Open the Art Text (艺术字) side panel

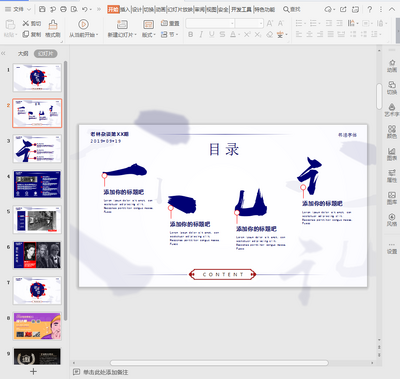(x=392, y=110)
